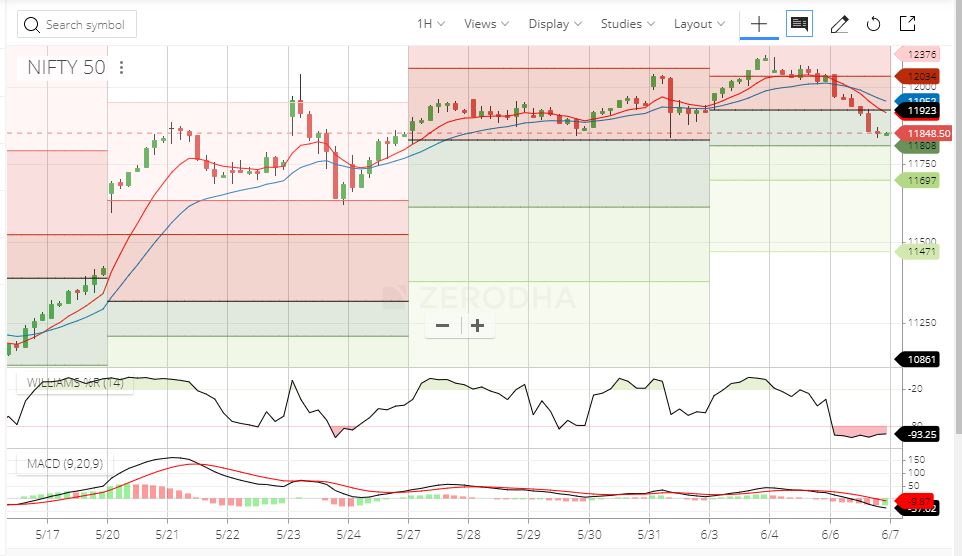
Task: Open the Views dropdown menu
Action: pyautogui.click(x=487, y=24)
